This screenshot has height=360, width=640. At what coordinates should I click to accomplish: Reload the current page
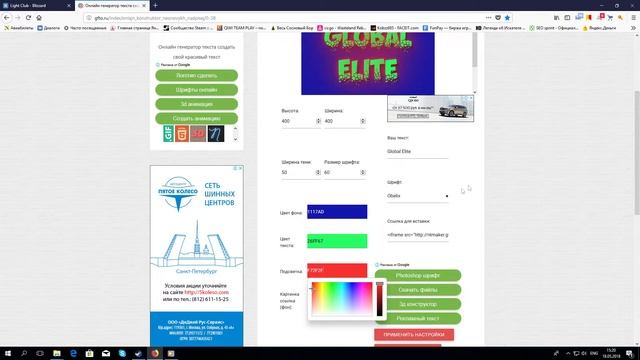pyautogui.click(x=28, y=18)
